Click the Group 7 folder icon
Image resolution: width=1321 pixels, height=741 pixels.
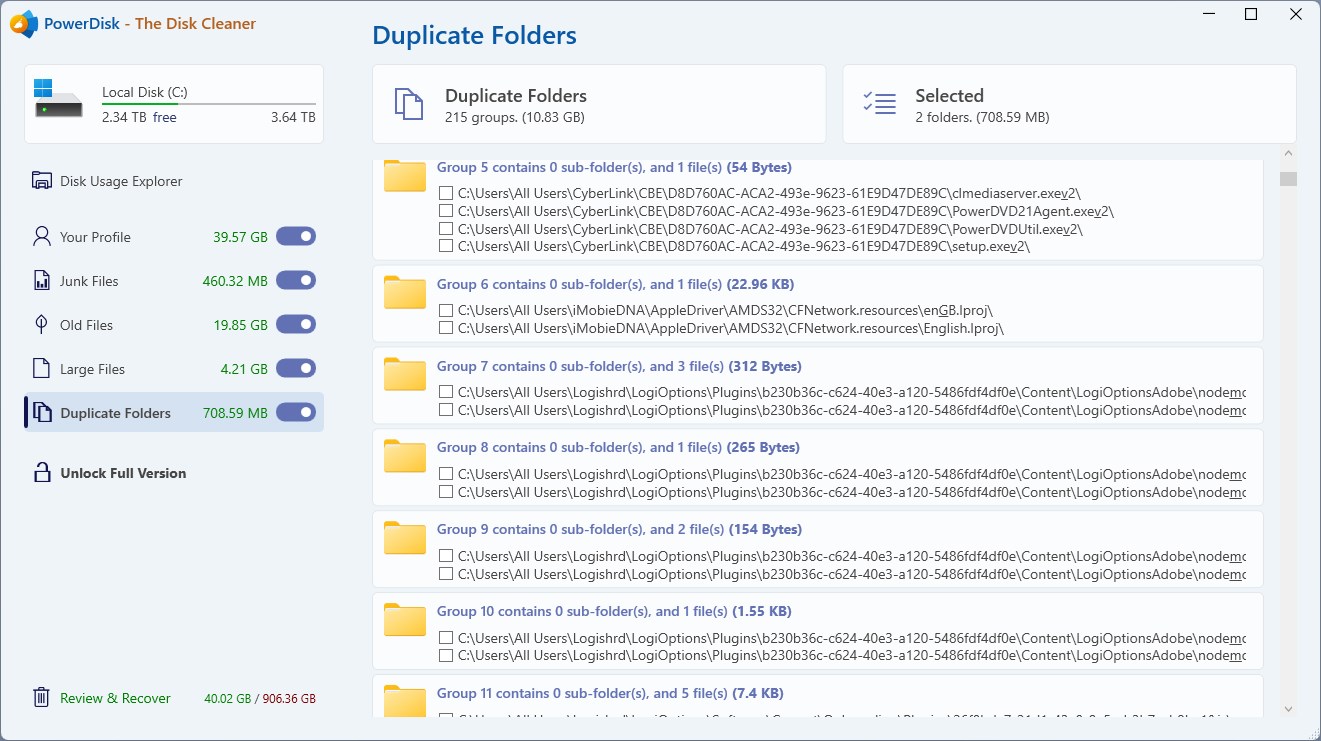coord(405,374)
